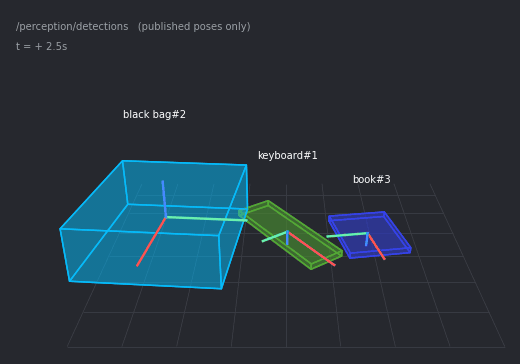Click the /perception/detections topic text

pos(72,26)
